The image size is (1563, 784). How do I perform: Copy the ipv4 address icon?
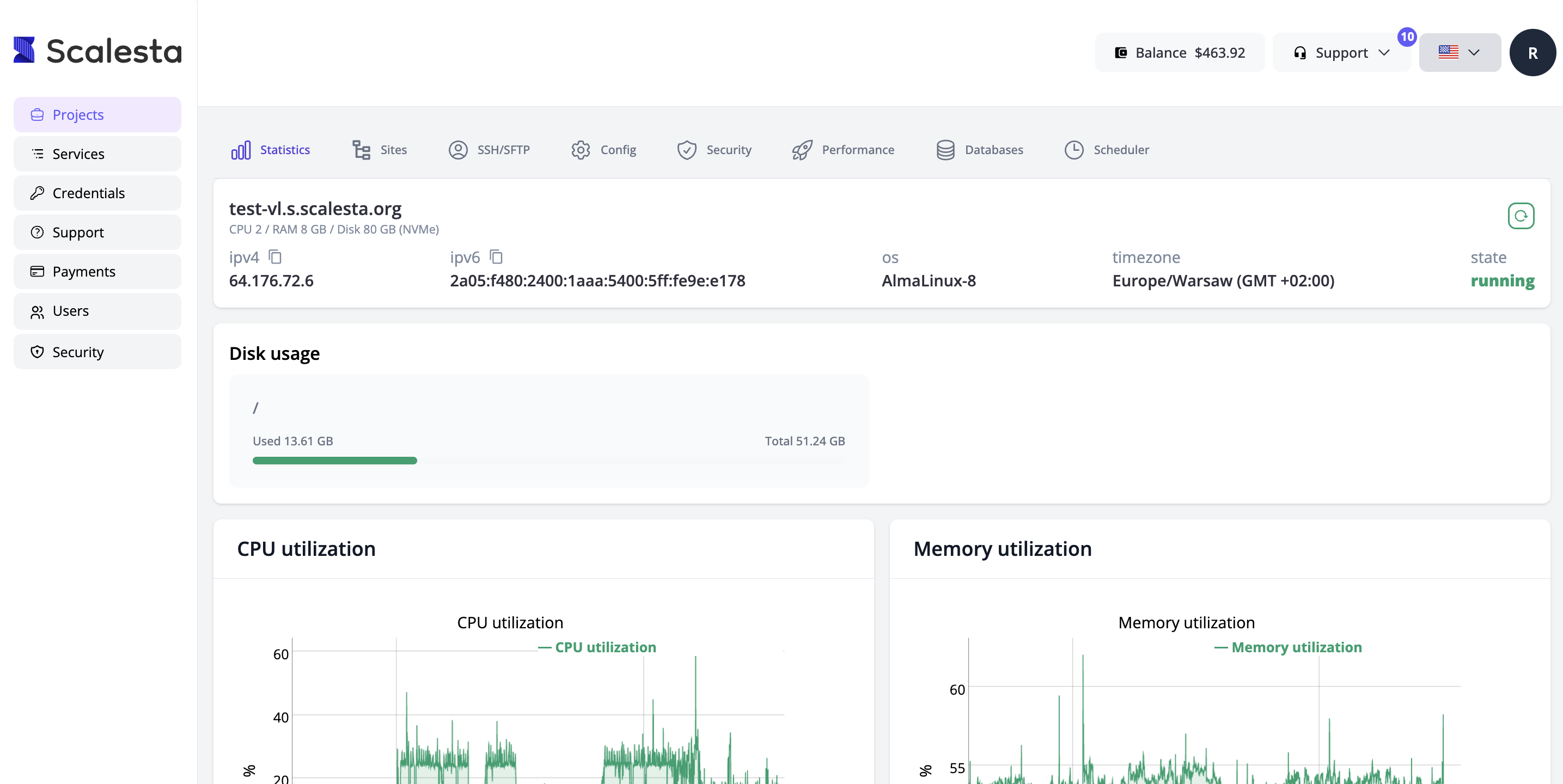click(x=276, y=258)
